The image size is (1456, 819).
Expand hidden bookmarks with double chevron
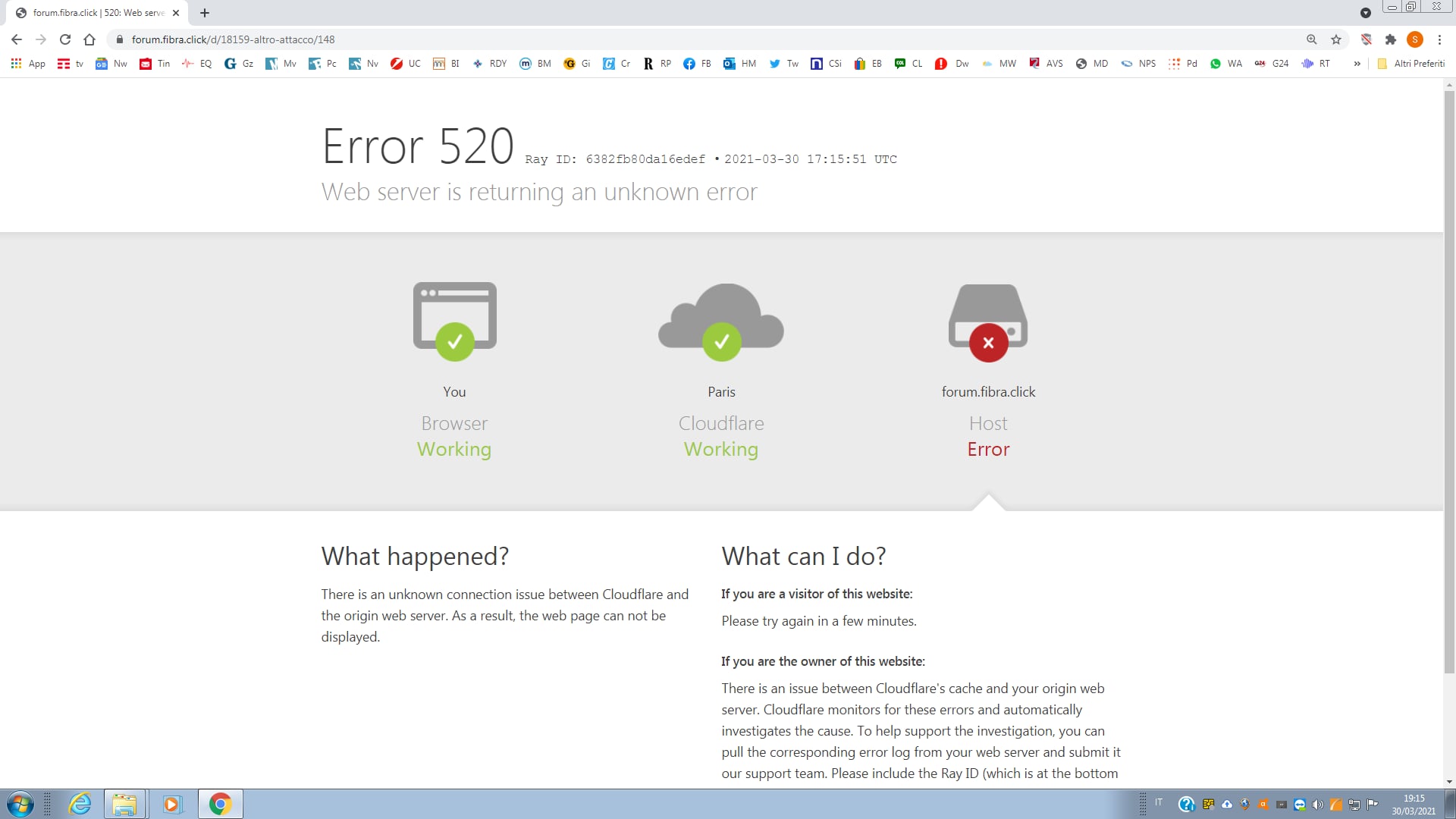(1357, 64)
